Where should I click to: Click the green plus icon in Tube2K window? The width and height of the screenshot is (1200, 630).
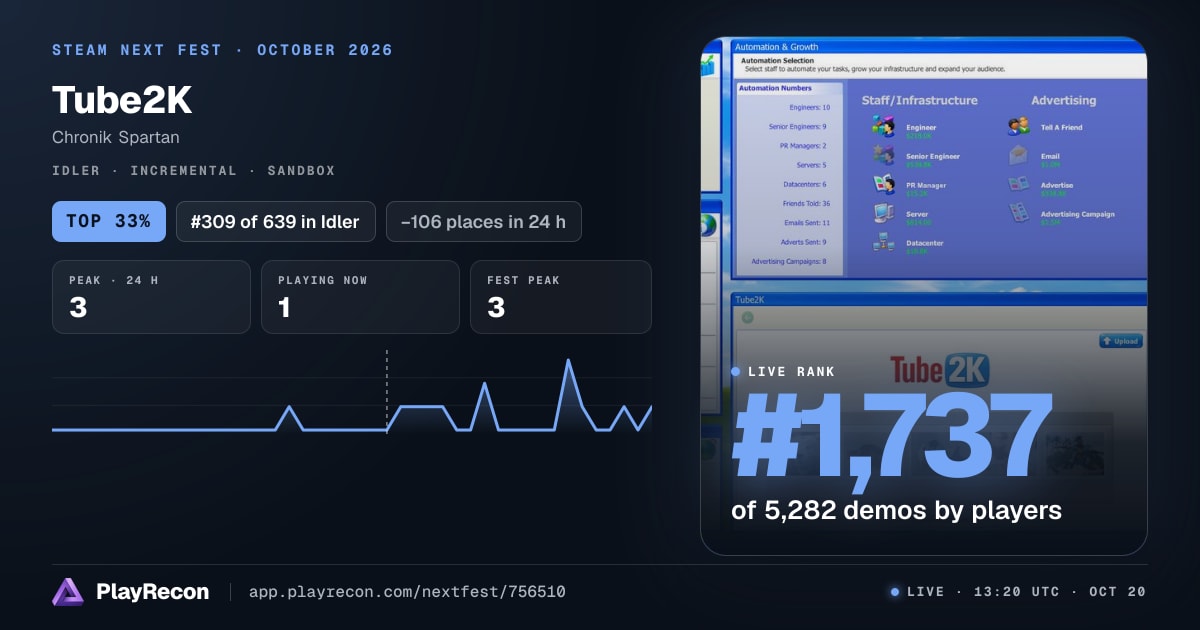[x=747, y=318]
